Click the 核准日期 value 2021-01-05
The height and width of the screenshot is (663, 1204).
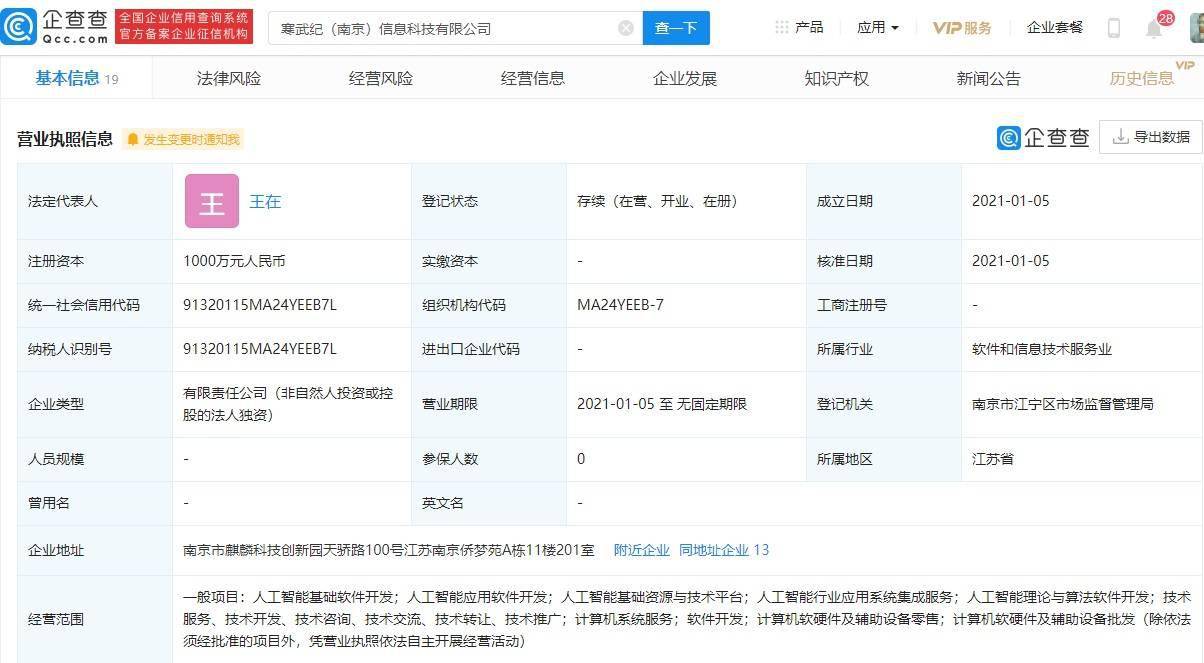pos(1010,261)
